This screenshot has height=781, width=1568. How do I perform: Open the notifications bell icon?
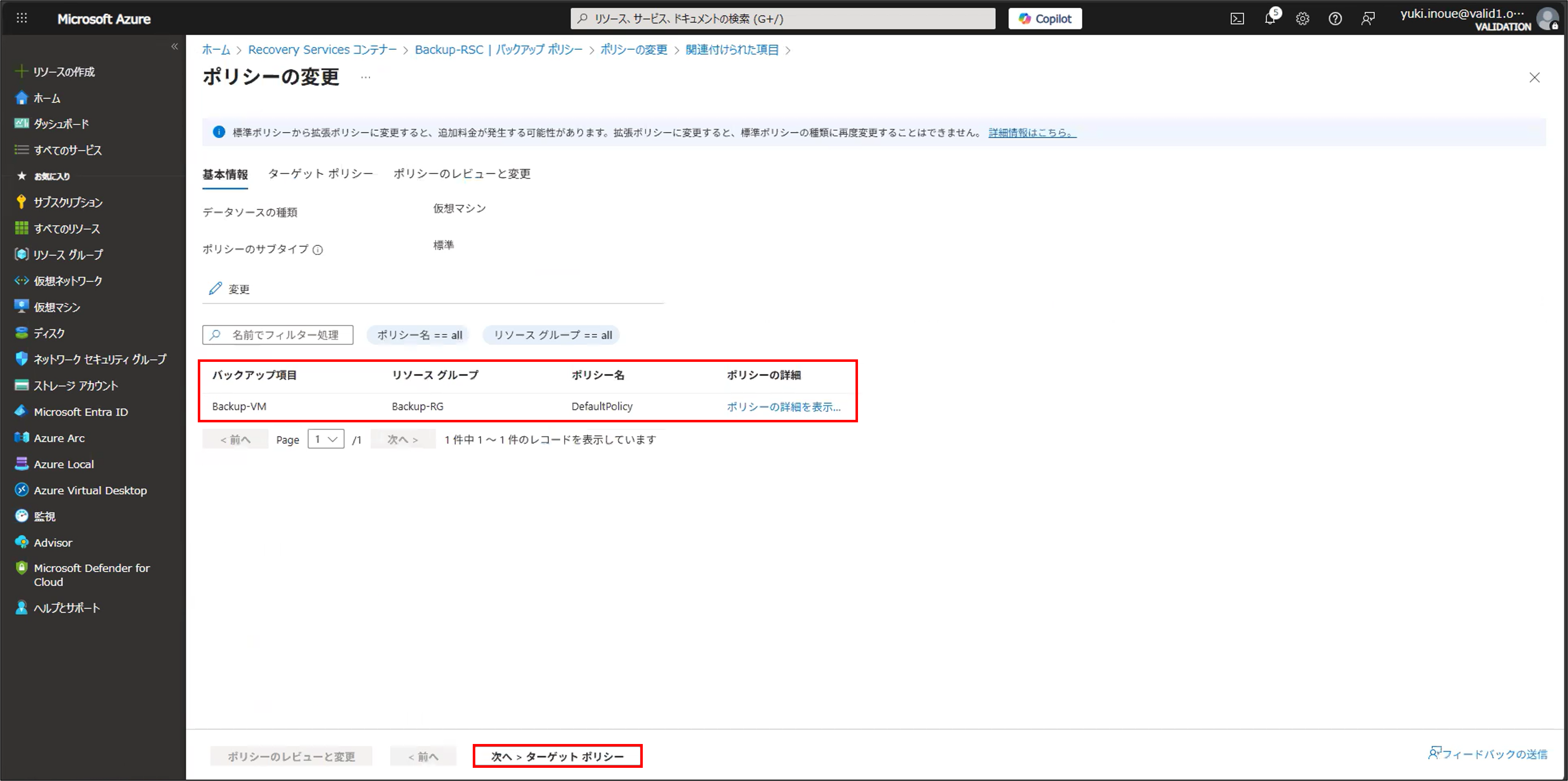click(x=1270, y=19)
